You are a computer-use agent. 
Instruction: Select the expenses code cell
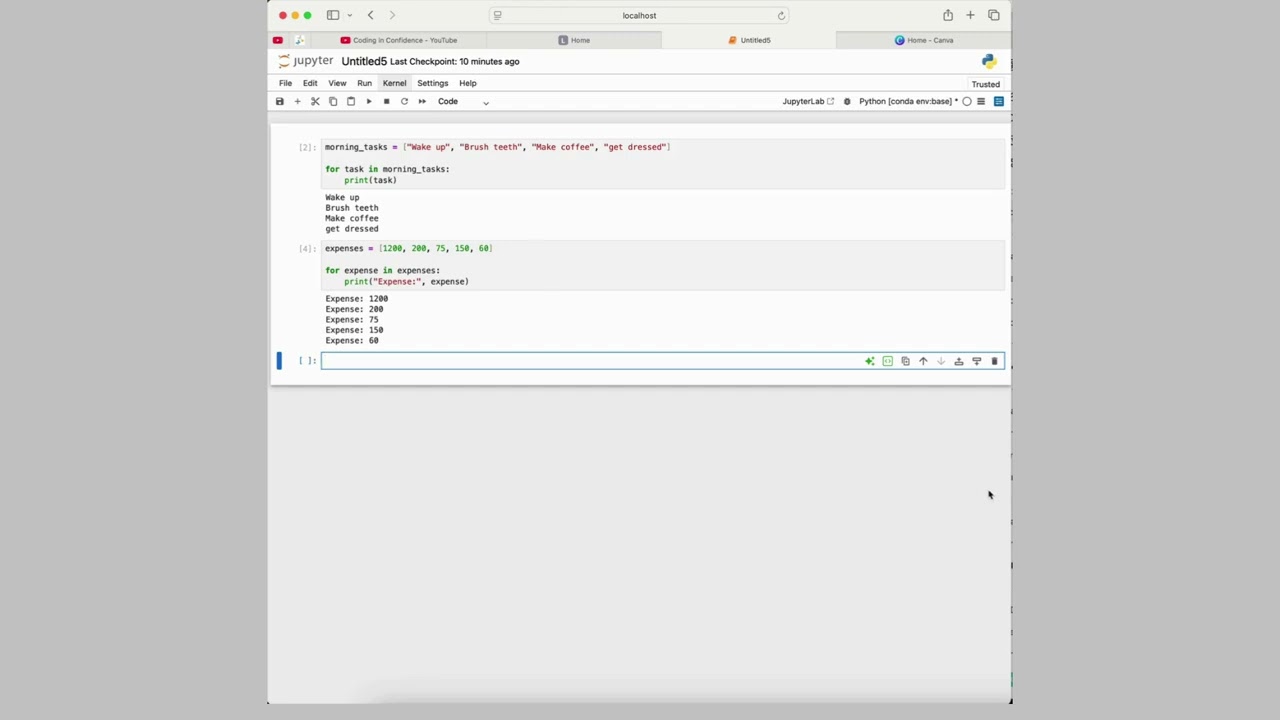click(x=662, y=265)
